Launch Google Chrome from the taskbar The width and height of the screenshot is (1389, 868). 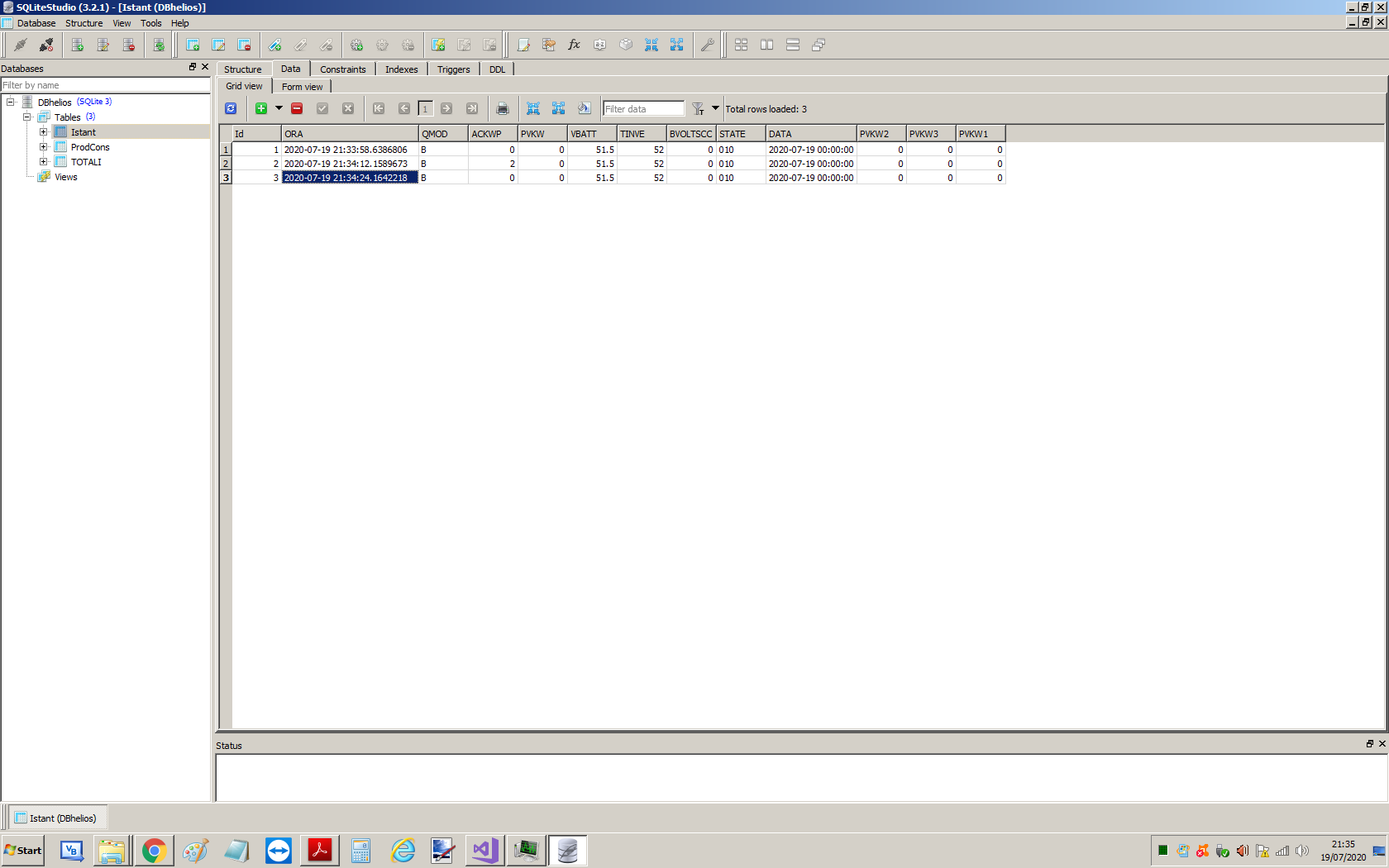(154, 850)
